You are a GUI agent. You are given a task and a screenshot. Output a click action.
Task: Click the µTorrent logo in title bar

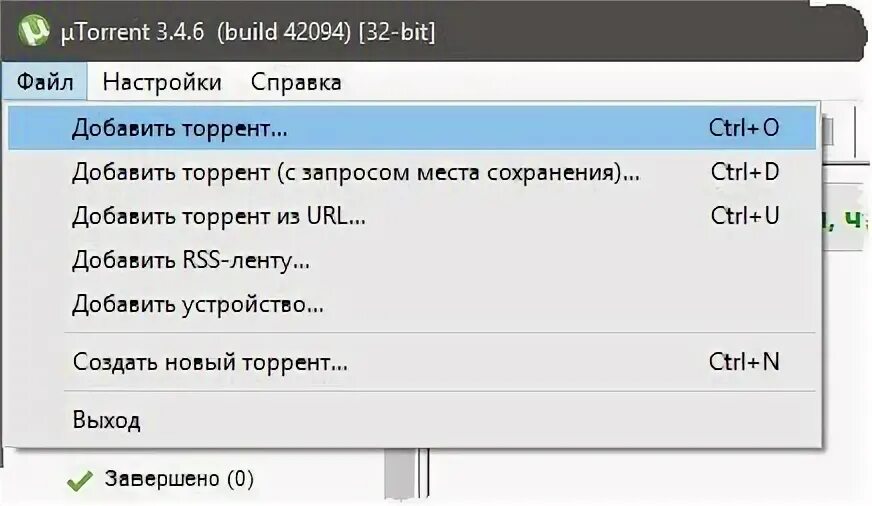click(33, 29)
